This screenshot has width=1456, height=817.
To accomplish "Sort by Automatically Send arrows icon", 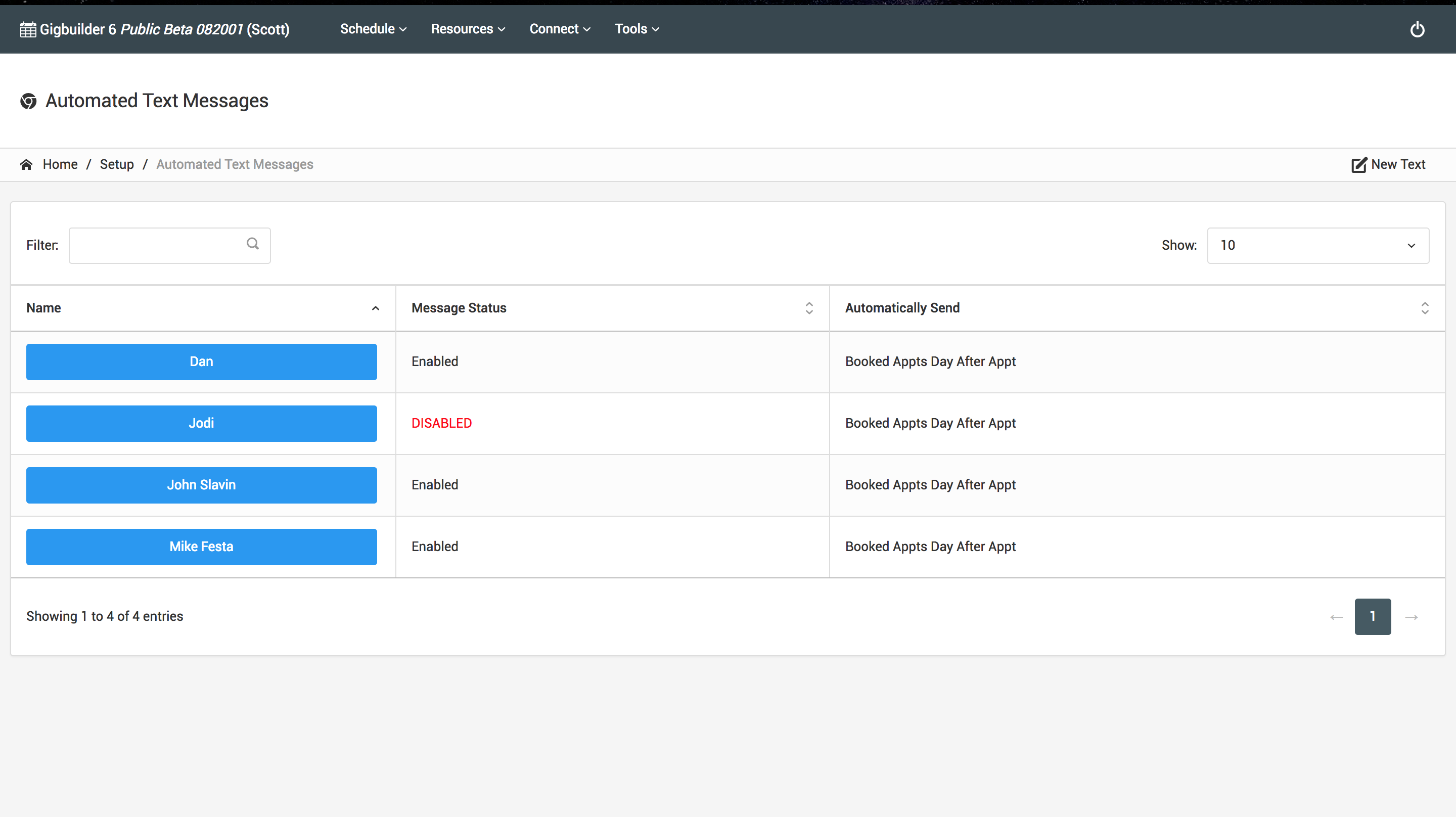I will click(x=1424, y=308).
